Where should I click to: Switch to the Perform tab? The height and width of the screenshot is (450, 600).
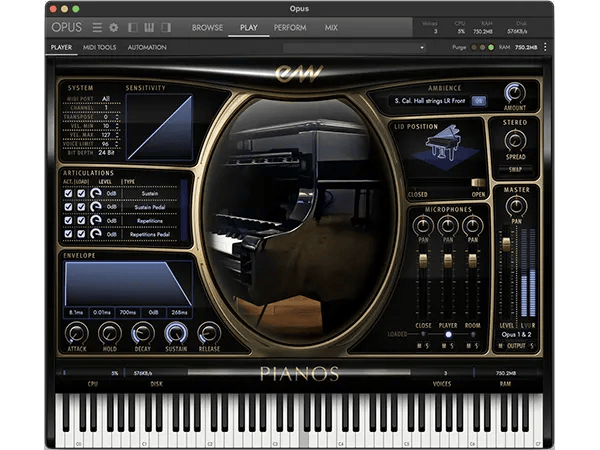click(290, 28)
